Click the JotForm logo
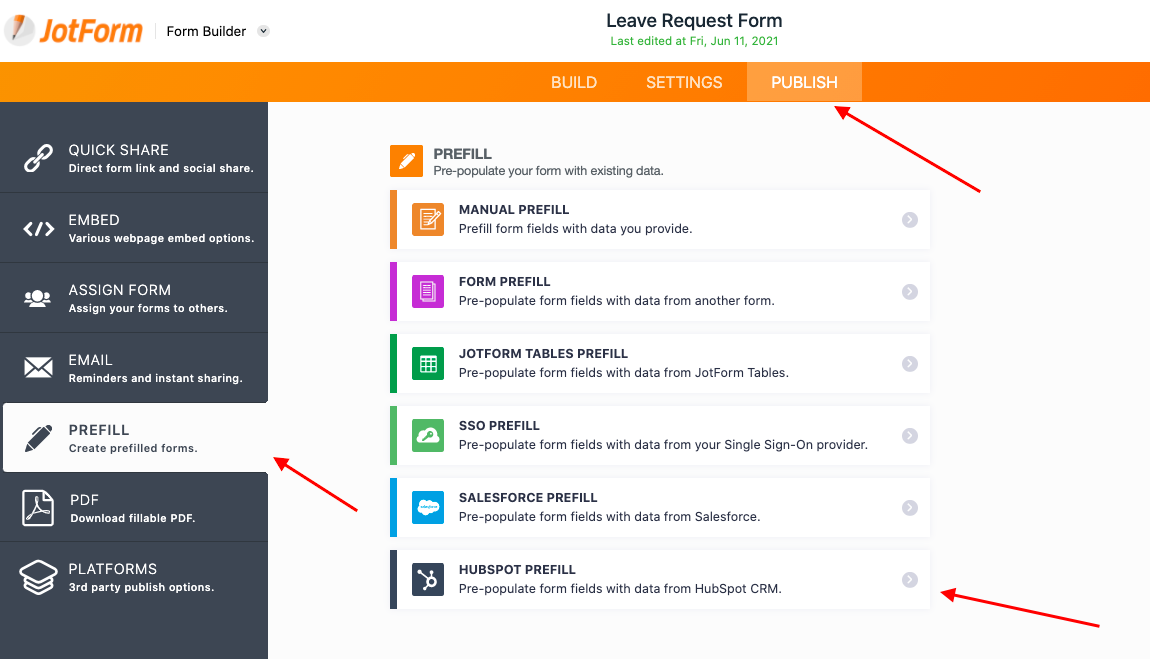 coord(74,31)
